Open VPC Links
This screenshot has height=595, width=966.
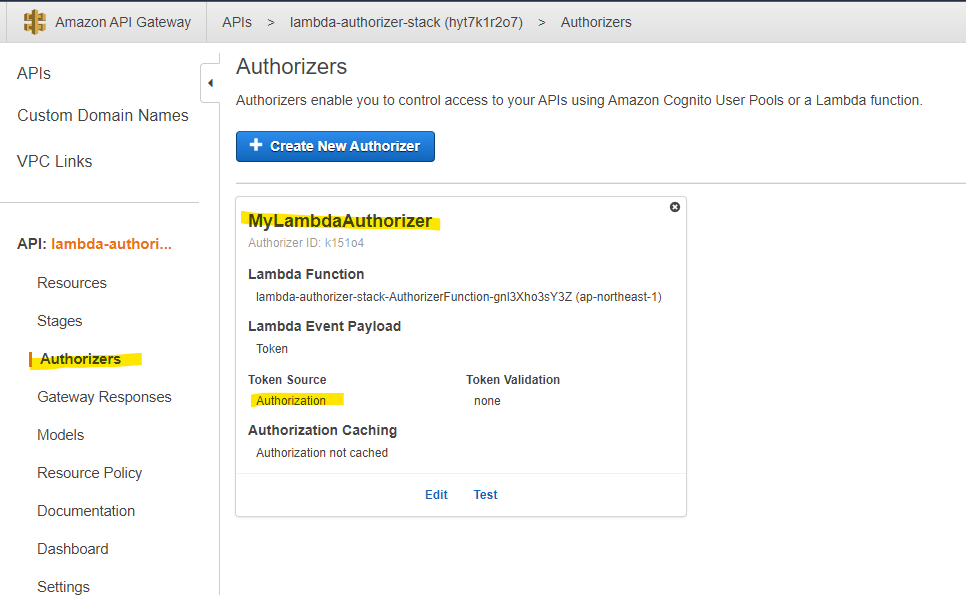55,160
